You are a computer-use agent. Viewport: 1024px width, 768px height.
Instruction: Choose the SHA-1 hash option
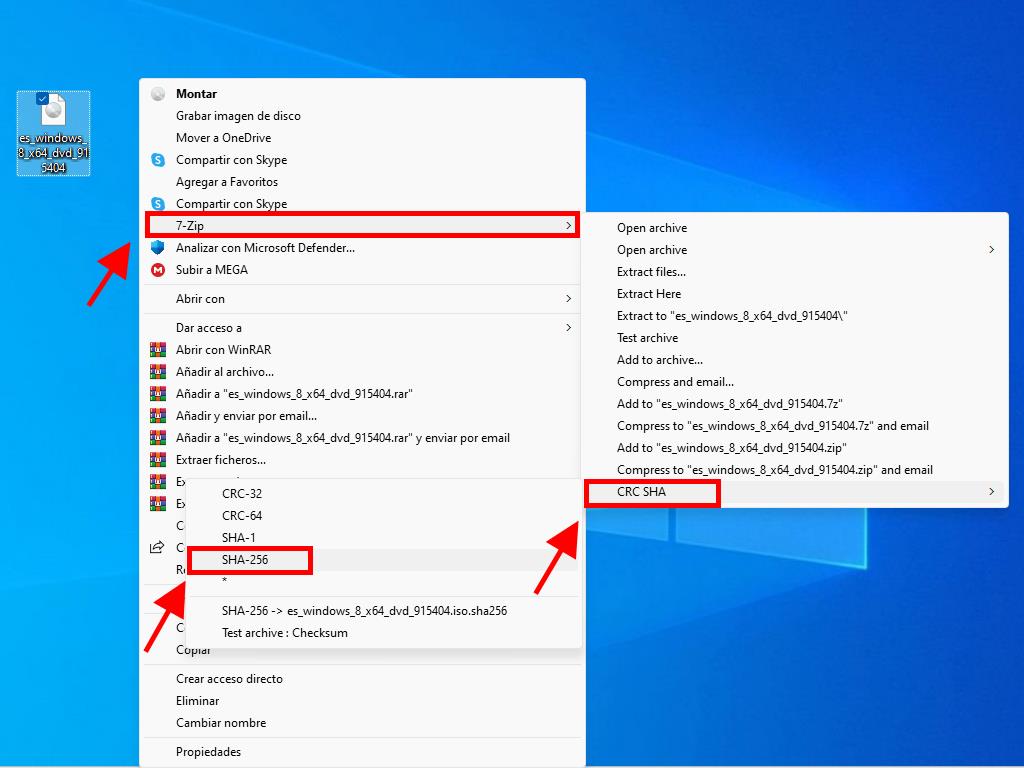(238, 537)
